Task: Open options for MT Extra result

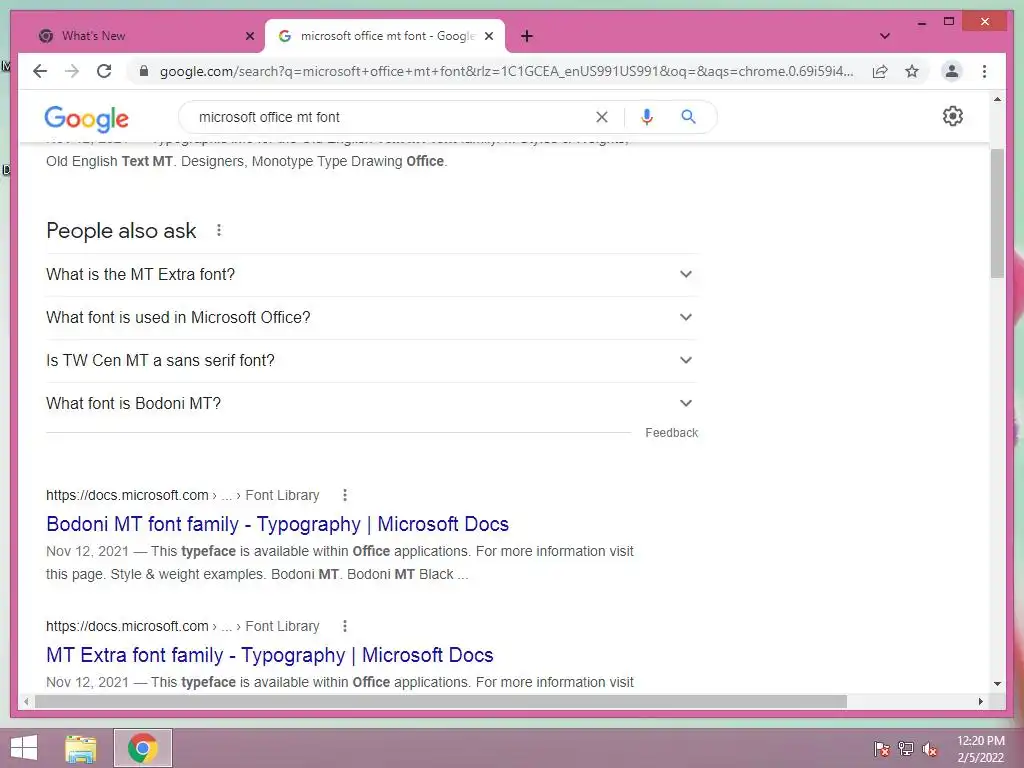Action: [x=345, y=626]
